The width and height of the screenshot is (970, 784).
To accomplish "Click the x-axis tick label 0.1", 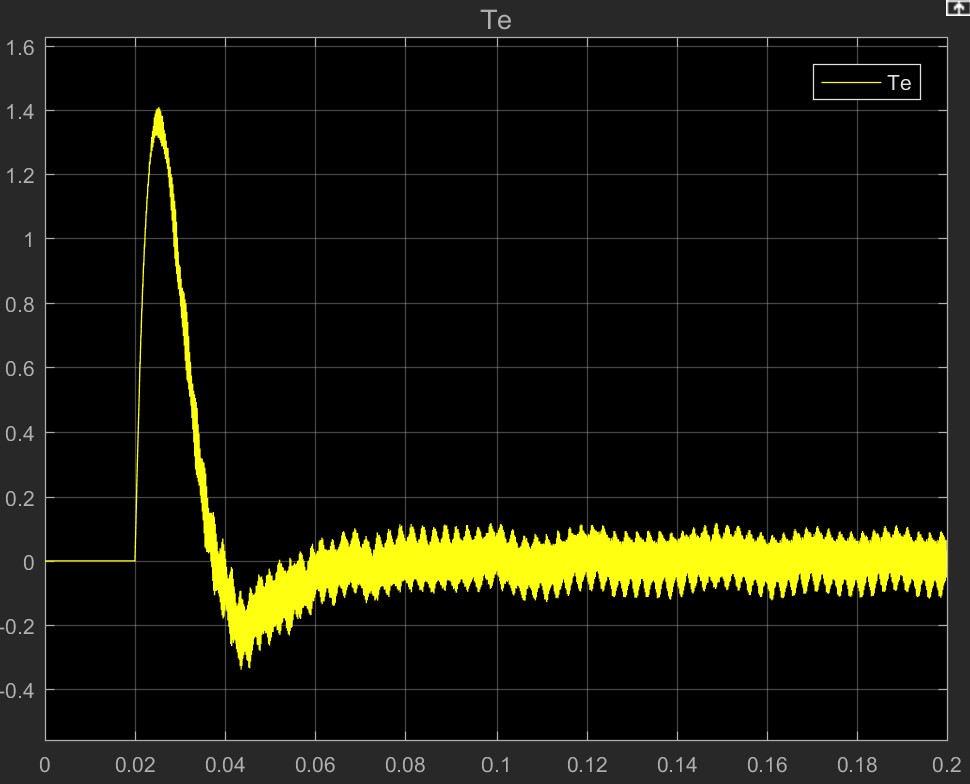I will [x=496, y=765].
